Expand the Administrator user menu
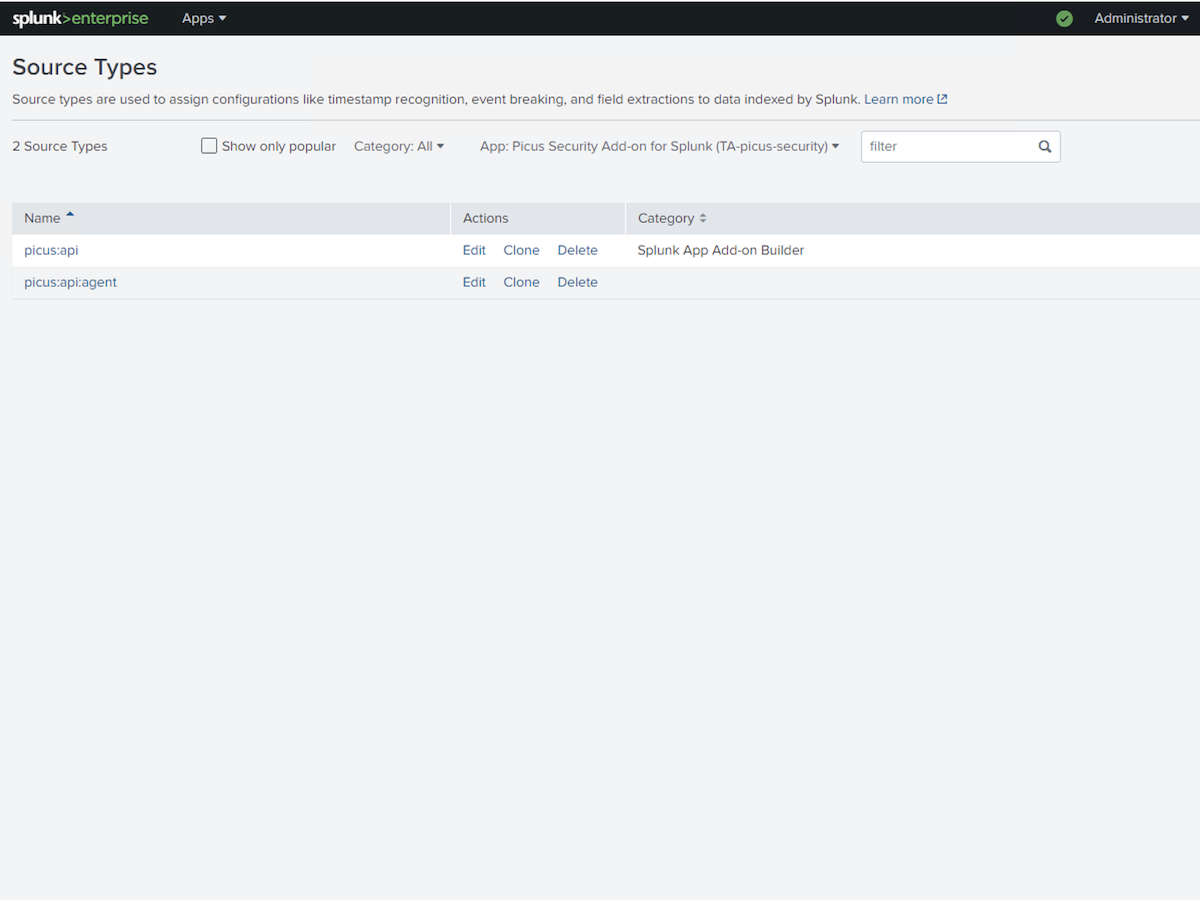1200x900 pixels. [1141, 18]
